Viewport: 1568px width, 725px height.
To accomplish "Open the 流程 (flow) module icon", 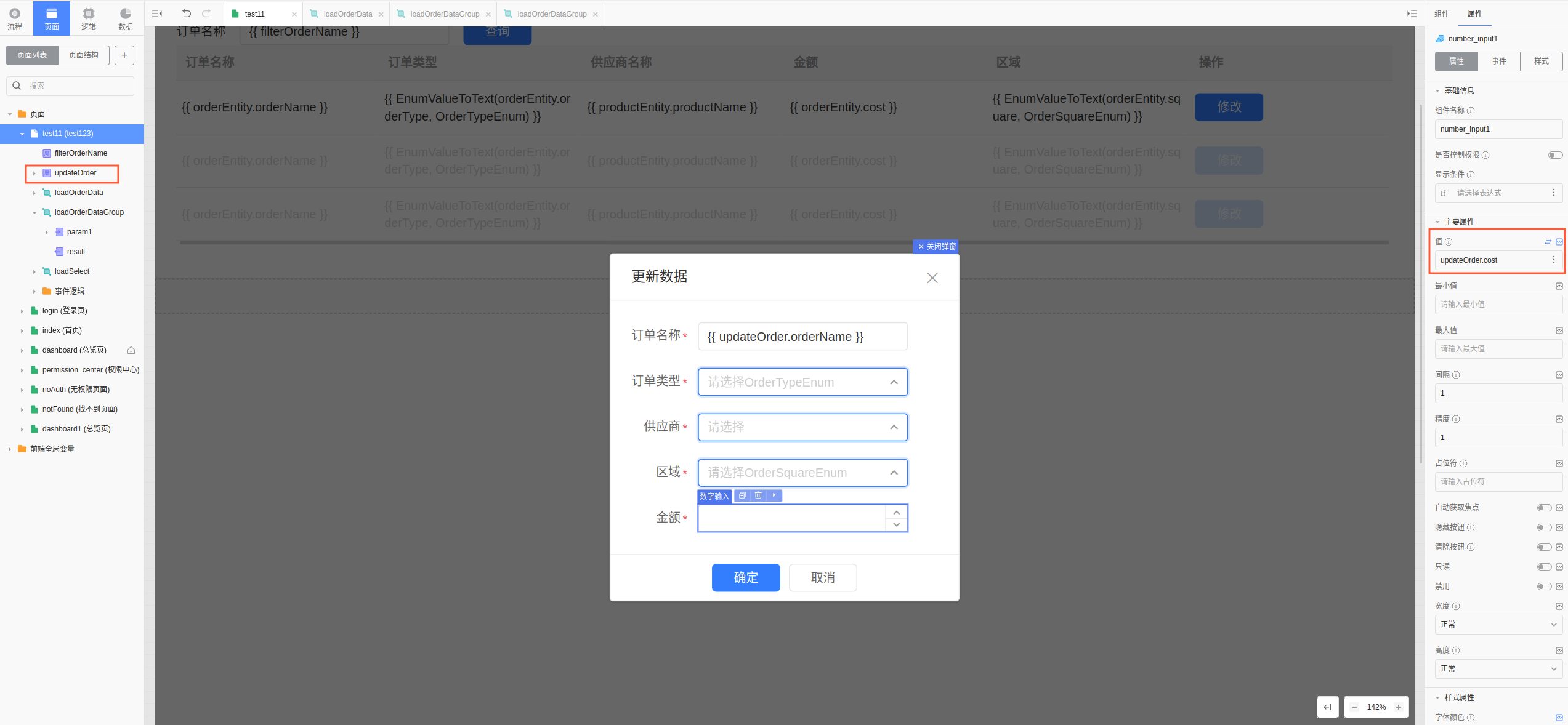I will pyautogui.click(x=15, y=18).
